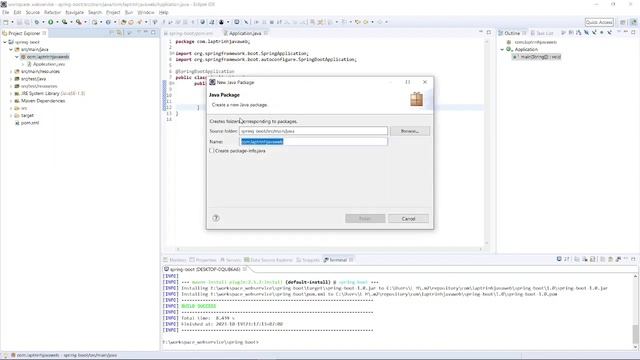Image resolution: width=640 pixels, height=360 pixels.
Task: Click the Browse... button
Action: [410, 131]
